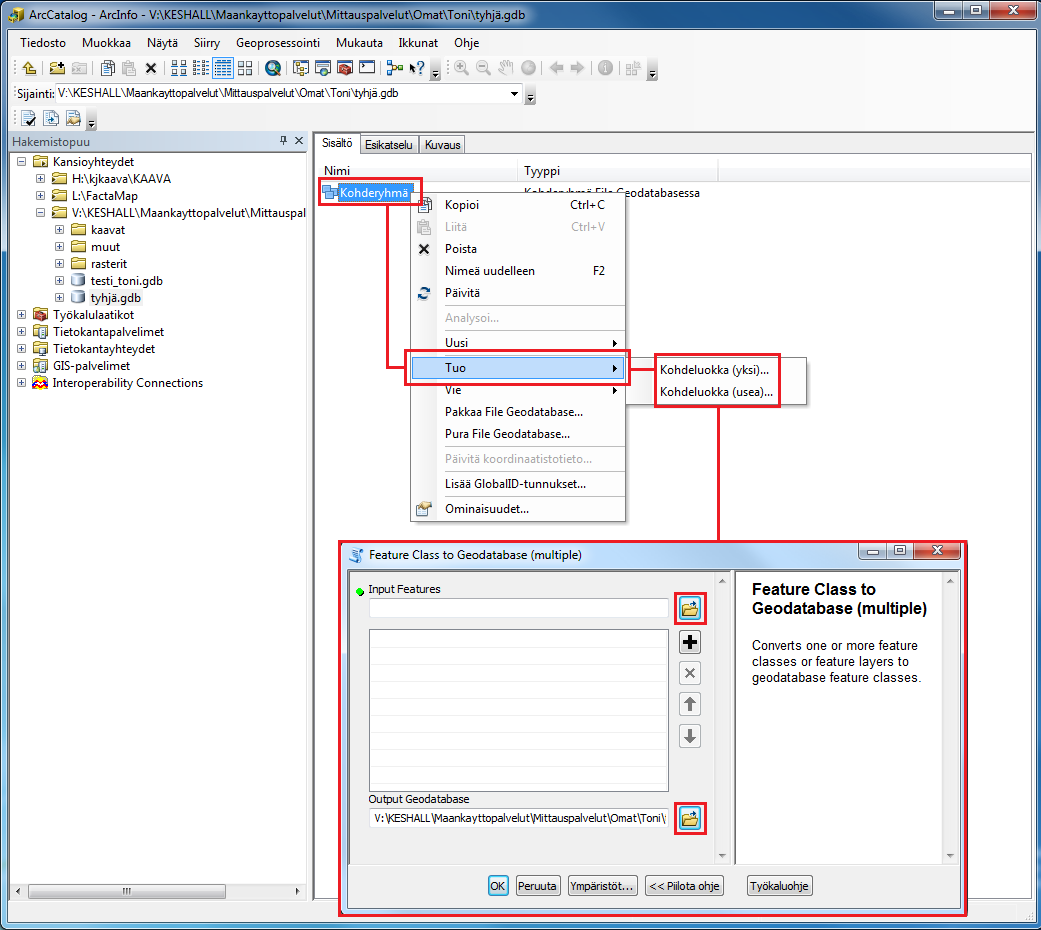Click the Zoom Out magnifier icon
The image size is (1041, 930).
[x=483, y=68]
